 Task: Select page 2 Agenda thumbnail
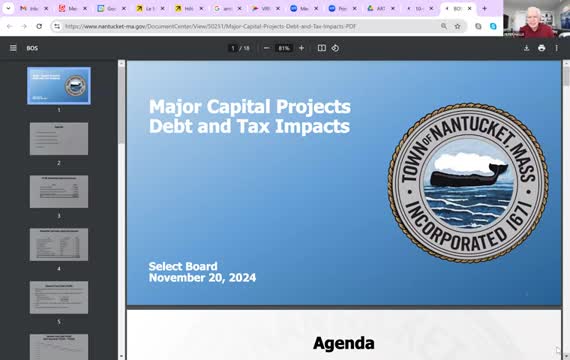(59, 139)
